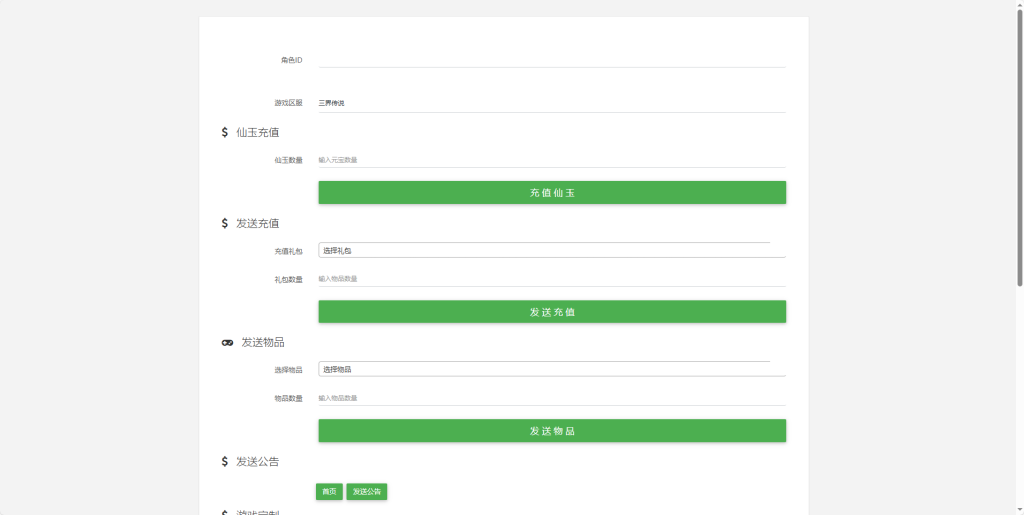Click the gamepad icon beside 发送物品

(227, 343)
